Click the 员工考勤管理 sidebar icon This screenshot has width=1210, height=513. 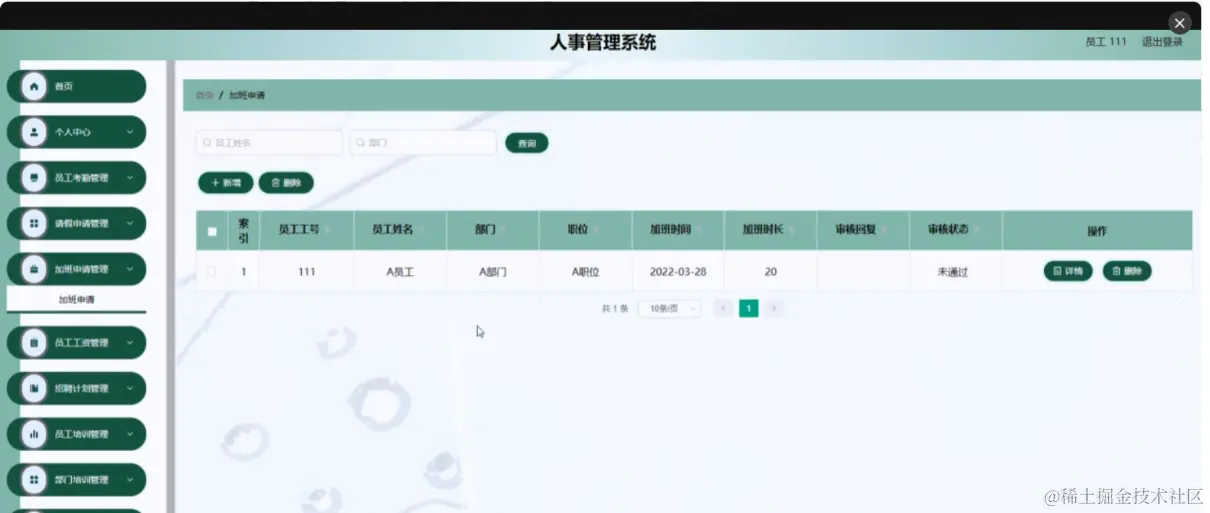pos(34,178)
